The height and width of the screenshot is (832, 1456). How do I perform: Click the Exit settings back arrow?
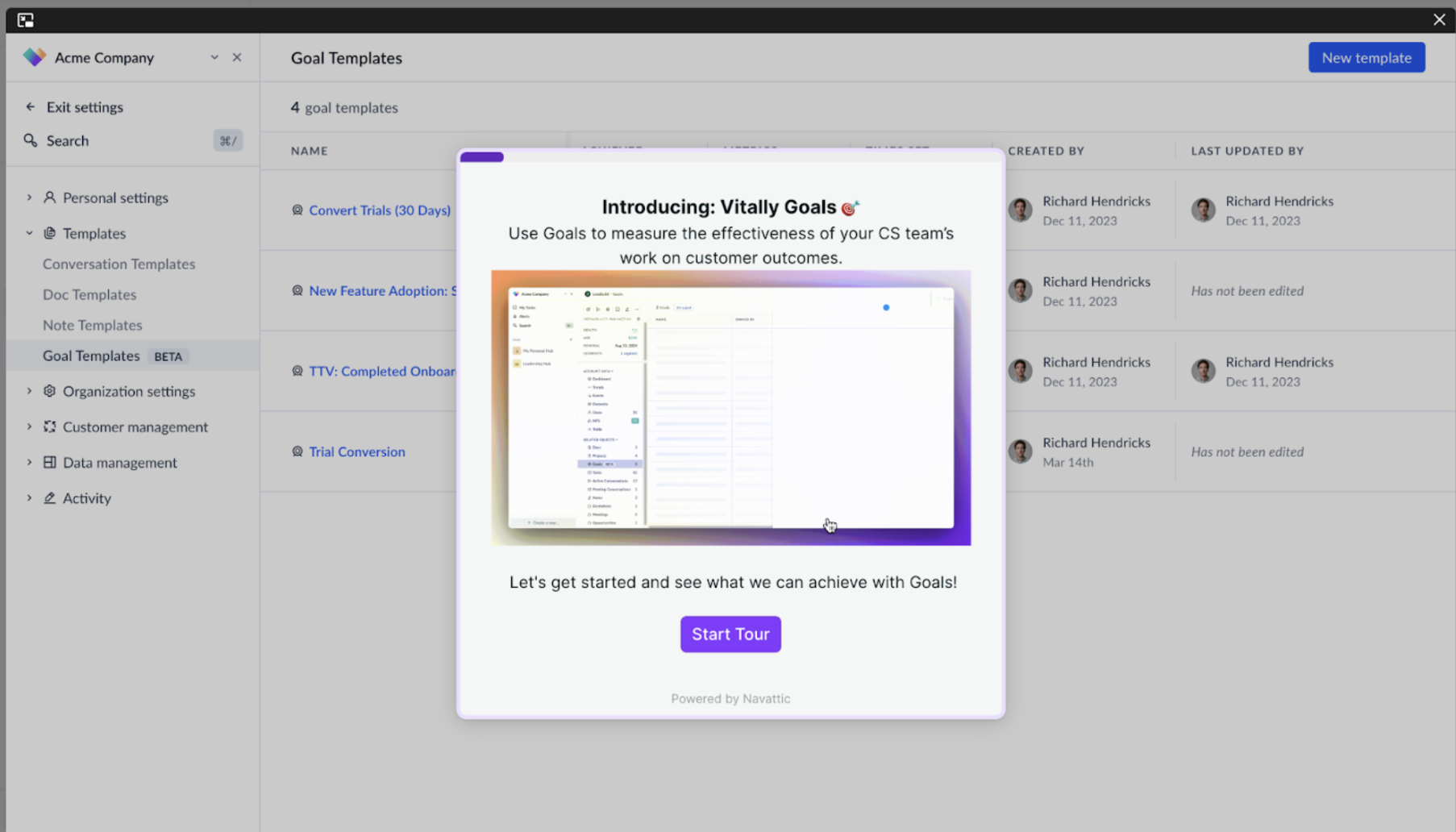pyautogui.click(x=31, y=106)
